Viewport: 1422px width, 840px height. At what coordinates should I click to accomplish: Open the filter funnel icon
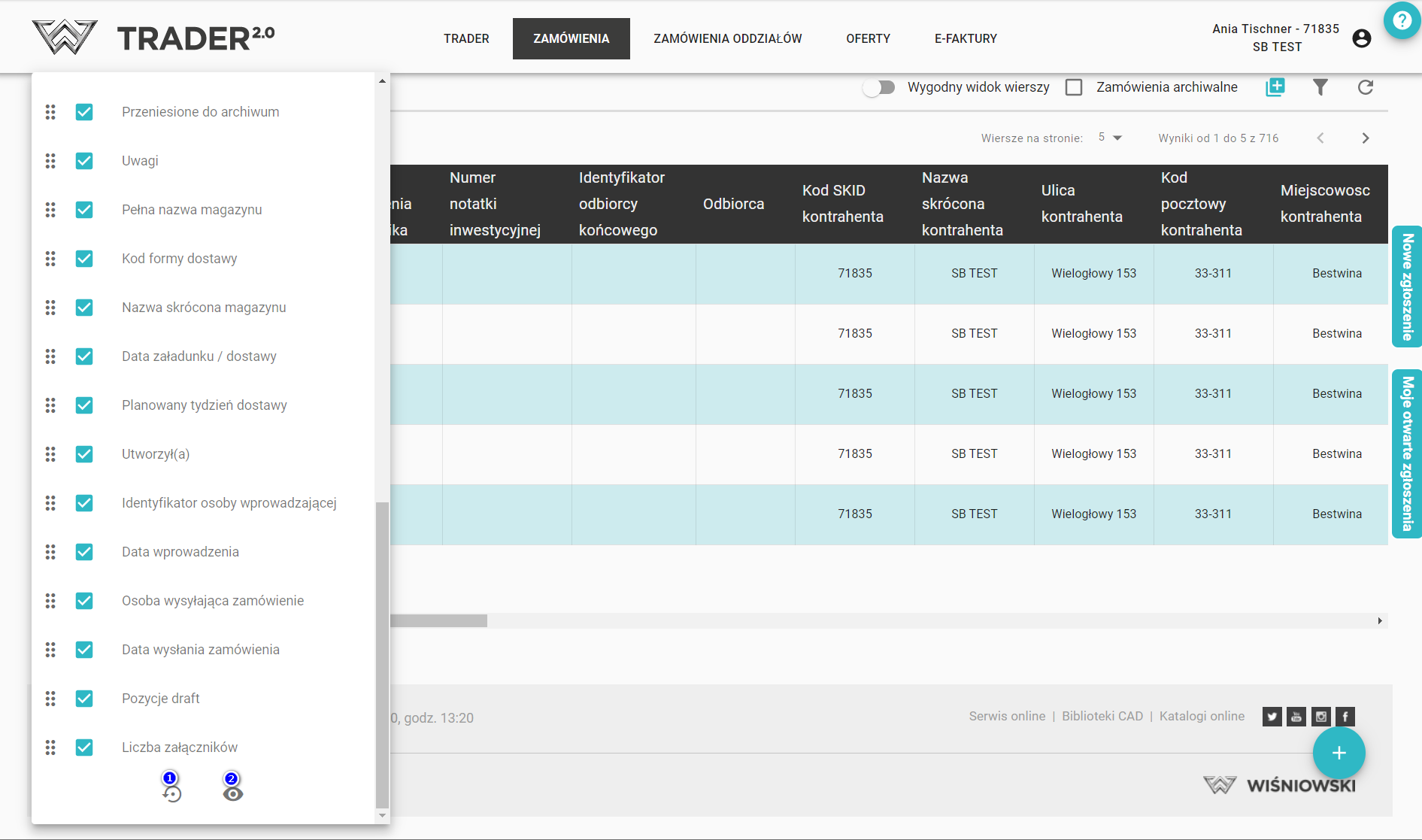pyautogui.click(x=1320, y=87)
